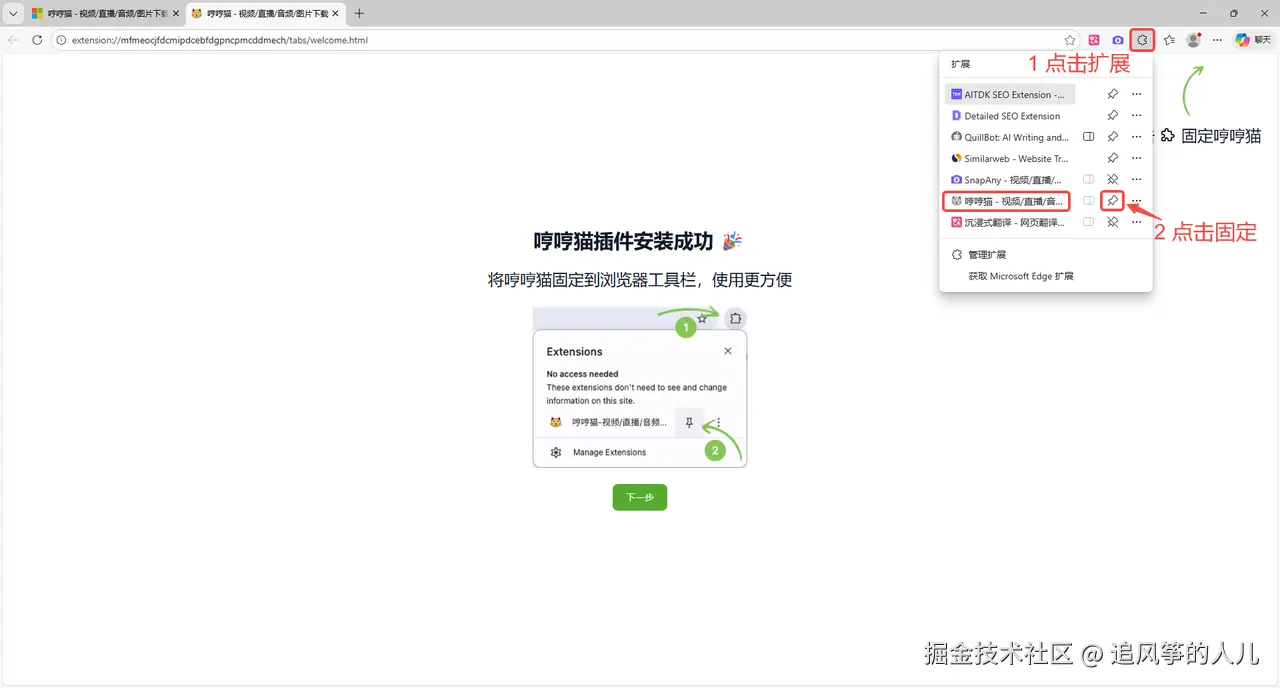Screen dimensions: 1280x688
Task: Open more actions for SnapAny
Action: click(1136, 180)
